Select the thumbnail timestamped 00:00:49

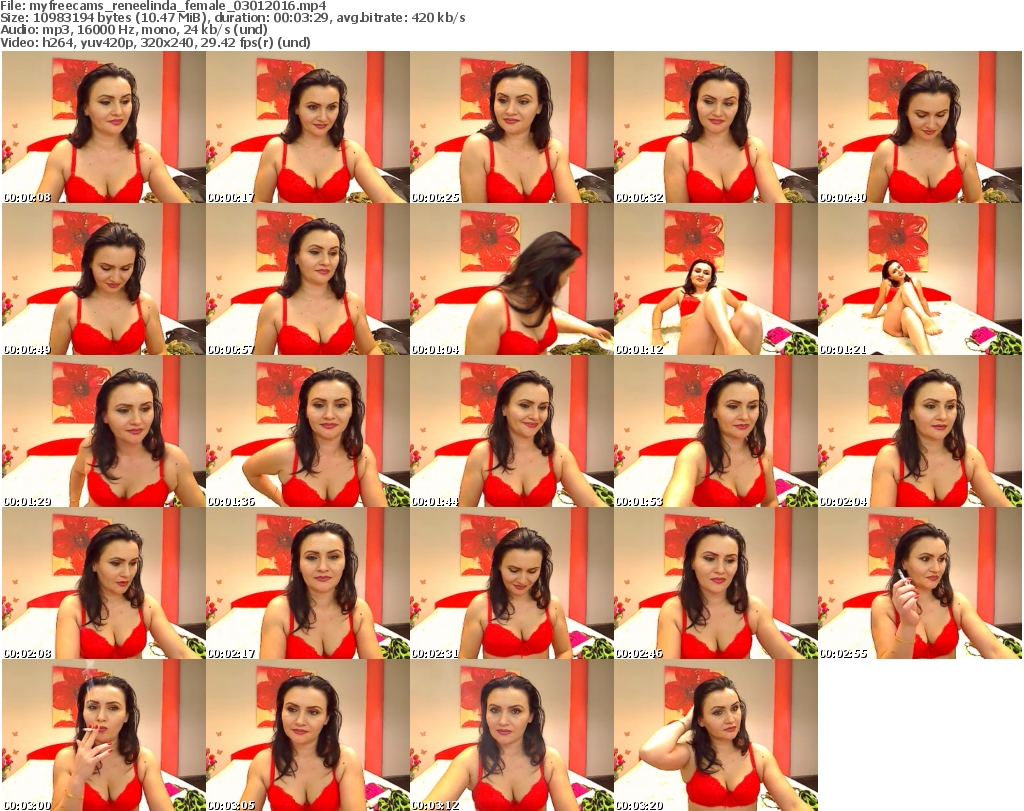click(104, 279)
